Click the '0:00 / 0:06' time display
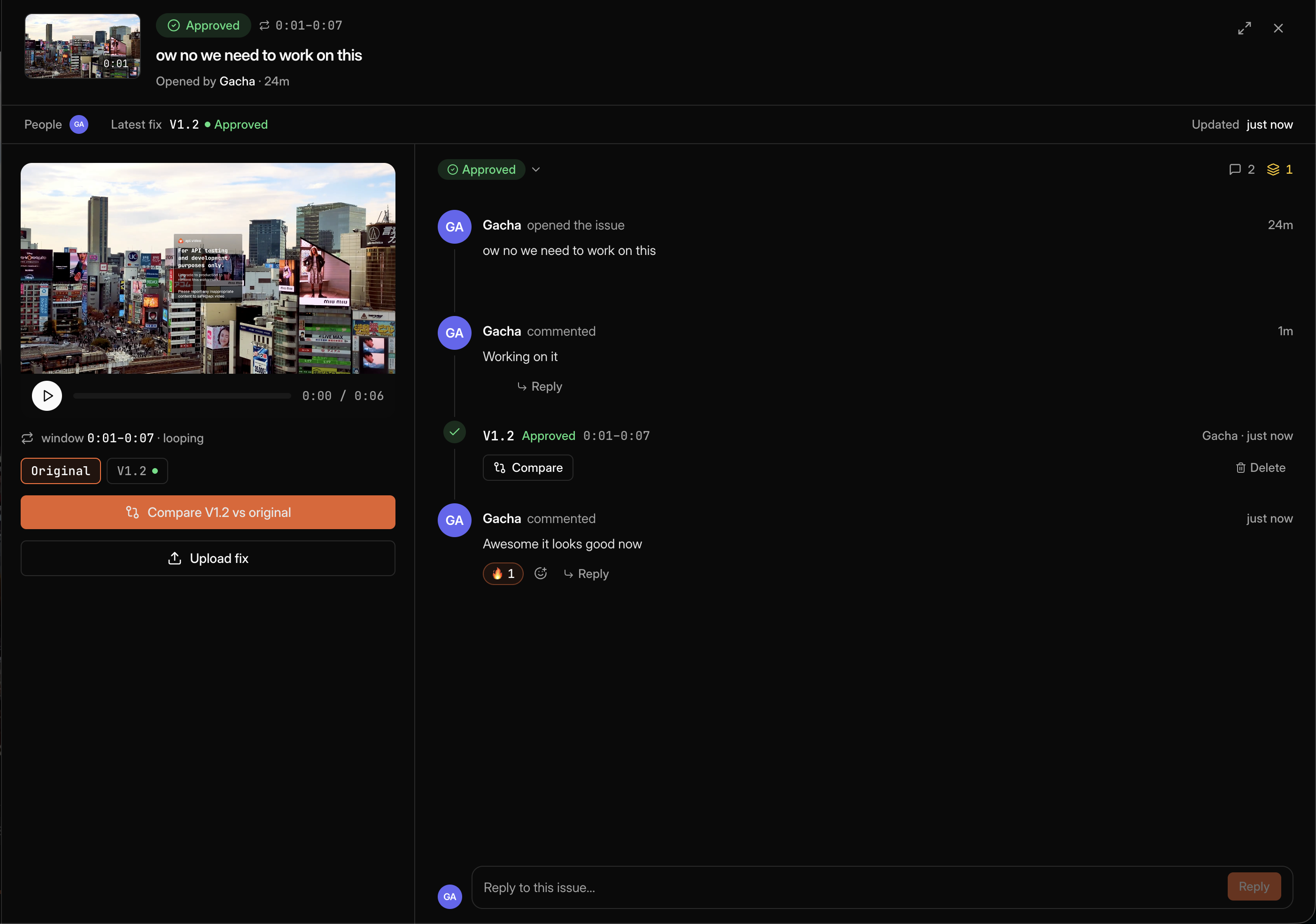Image resolution: width=1316 pixels, height=924 pixels. pos(343,396)
